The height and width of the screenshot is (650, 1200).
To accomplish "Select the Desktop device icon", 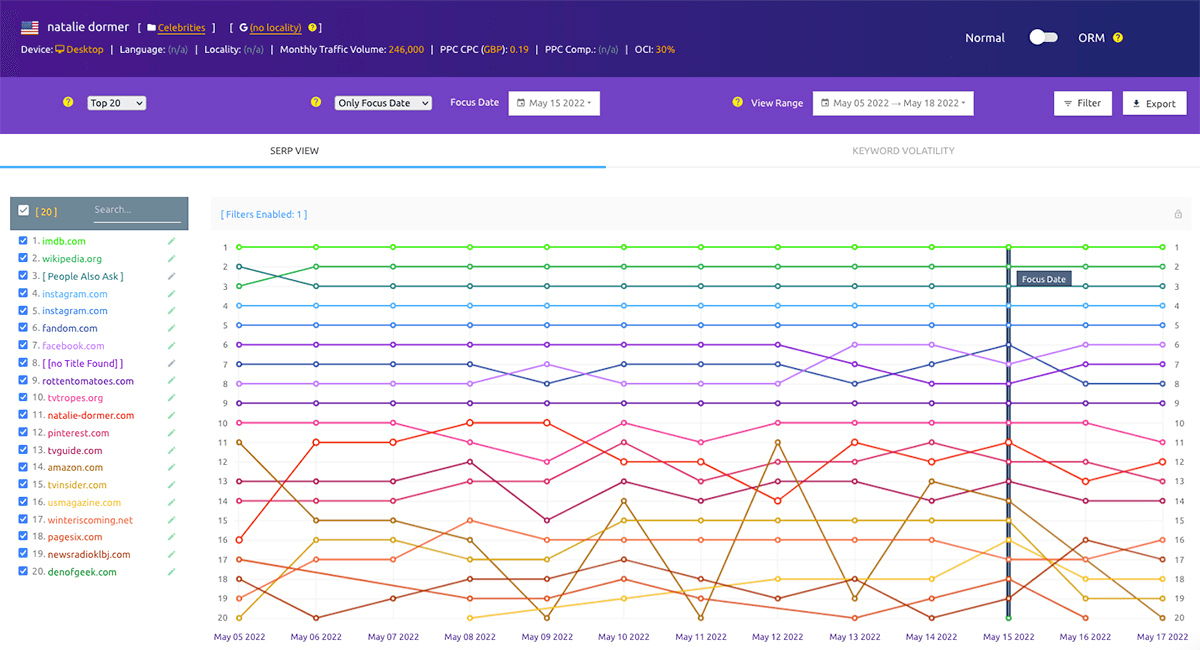I will pyautogui.click(x=60, y=48).
